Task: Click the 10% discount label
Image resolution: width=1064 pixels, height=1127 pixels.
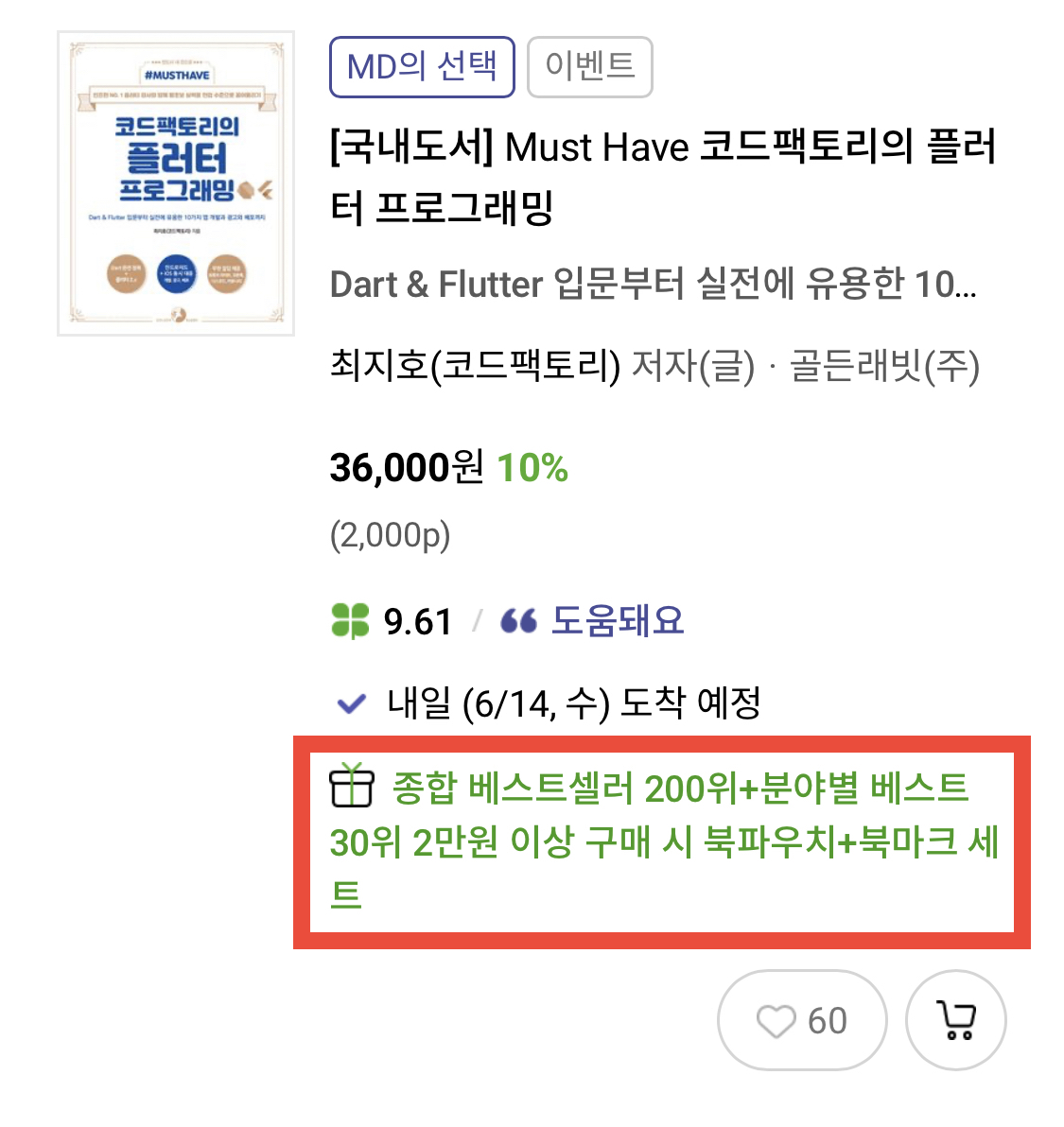Action: (532, 468)
